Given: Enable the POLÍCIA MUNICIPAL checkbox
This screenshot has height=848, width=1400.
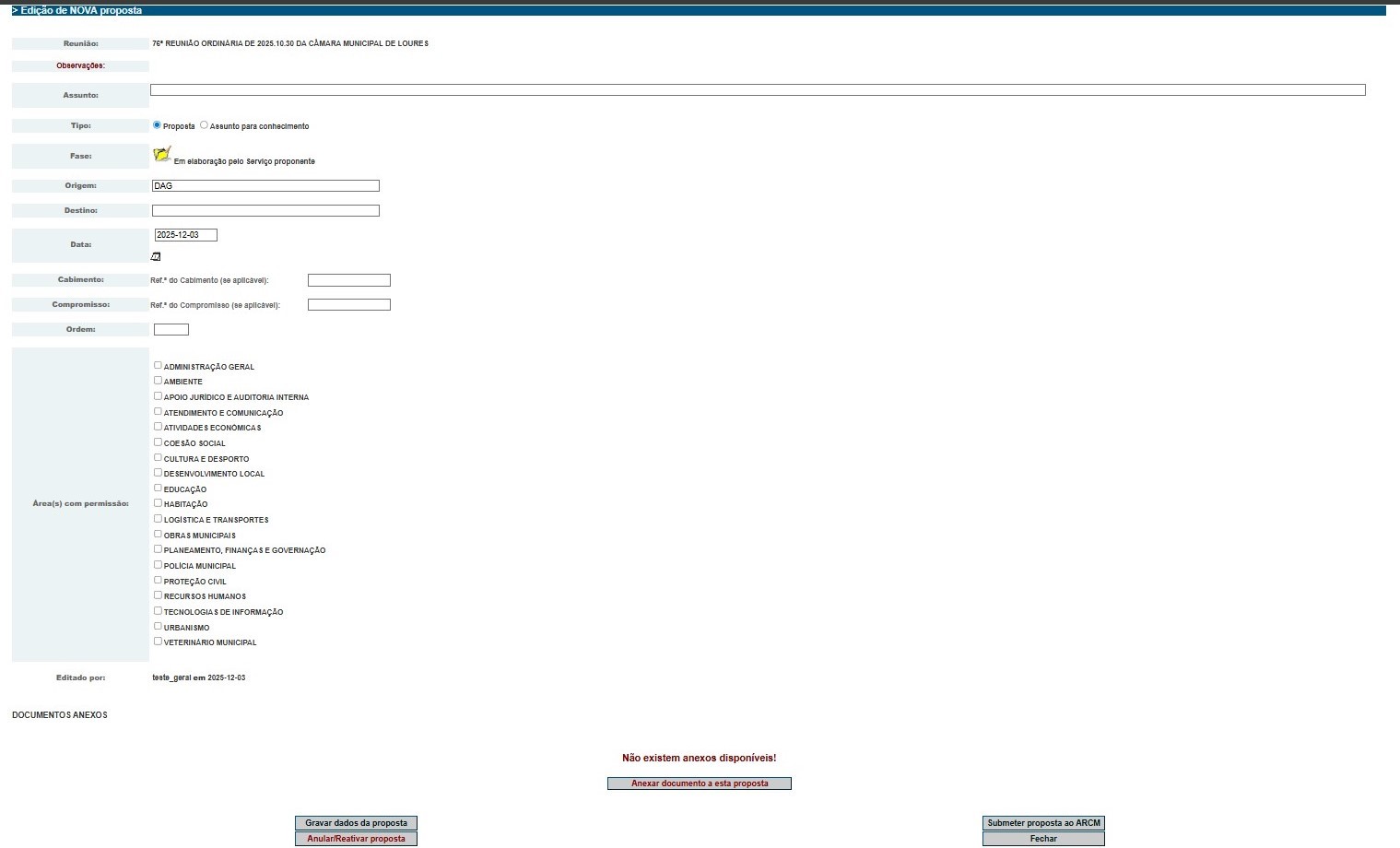Looking at the screenshot, I should click(x=158, y=565).
